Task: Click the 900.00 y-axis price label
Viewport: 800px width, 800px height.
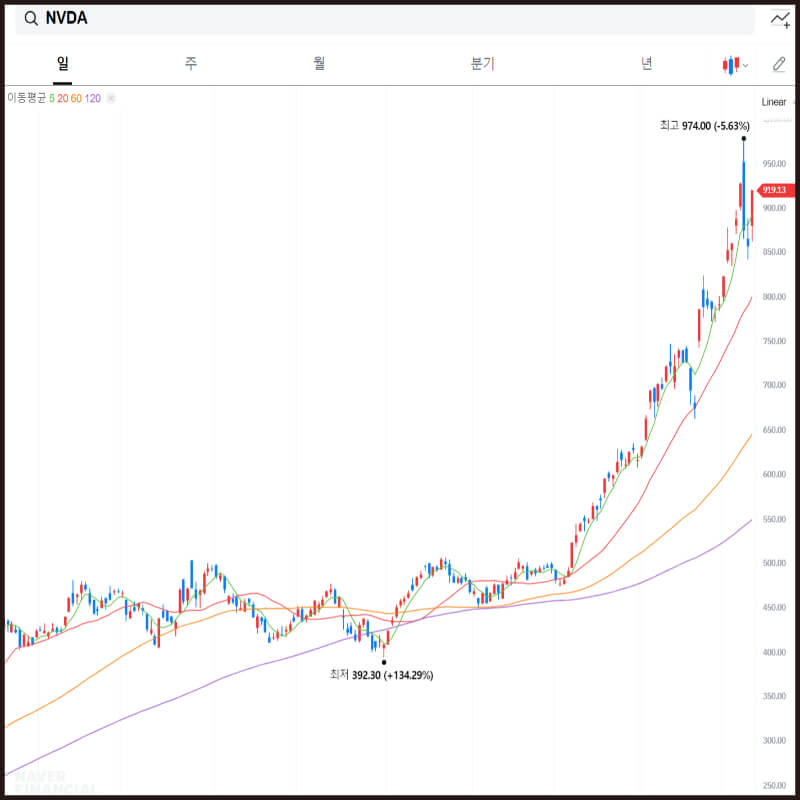Action: pos(774,208)
